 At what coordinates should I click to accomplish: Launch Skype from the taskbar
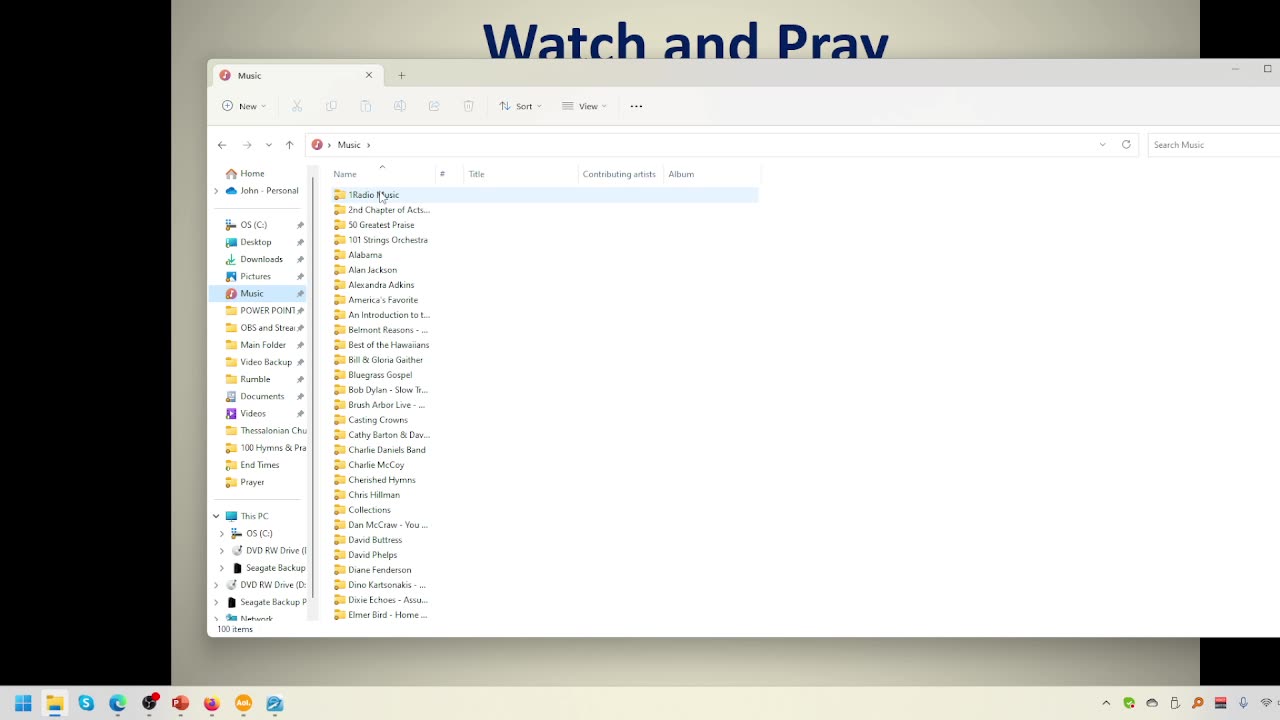pos(86,704)
